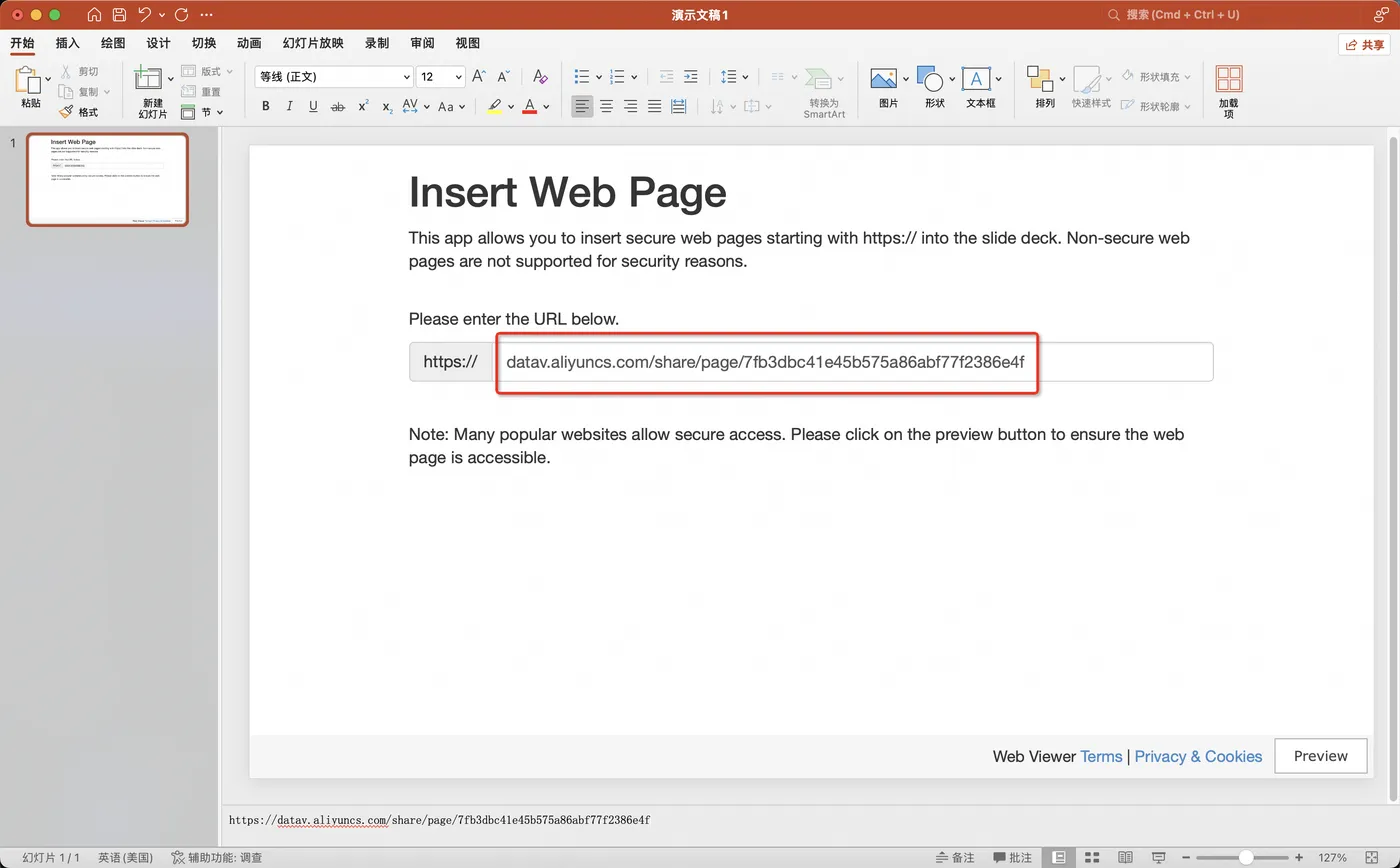The height and width of the screenshot is (868, 1400).
Task: Open Add-ins (加载项) grid icon
Action: coord(1229,79)
